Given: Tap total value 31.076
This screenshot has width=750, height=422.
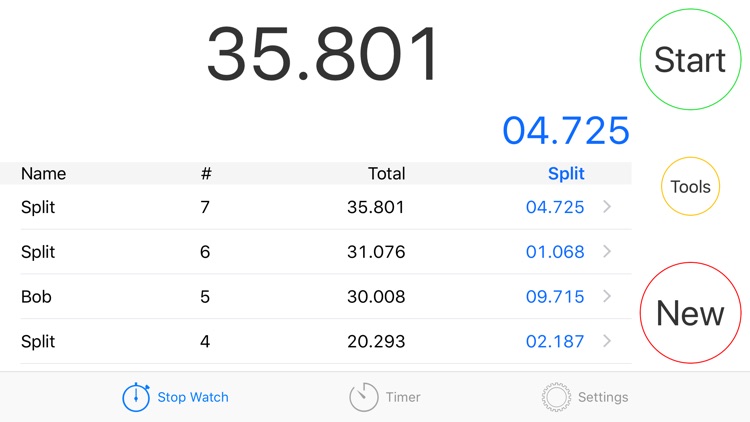Looking at the screenshot, I should (376, 252).
